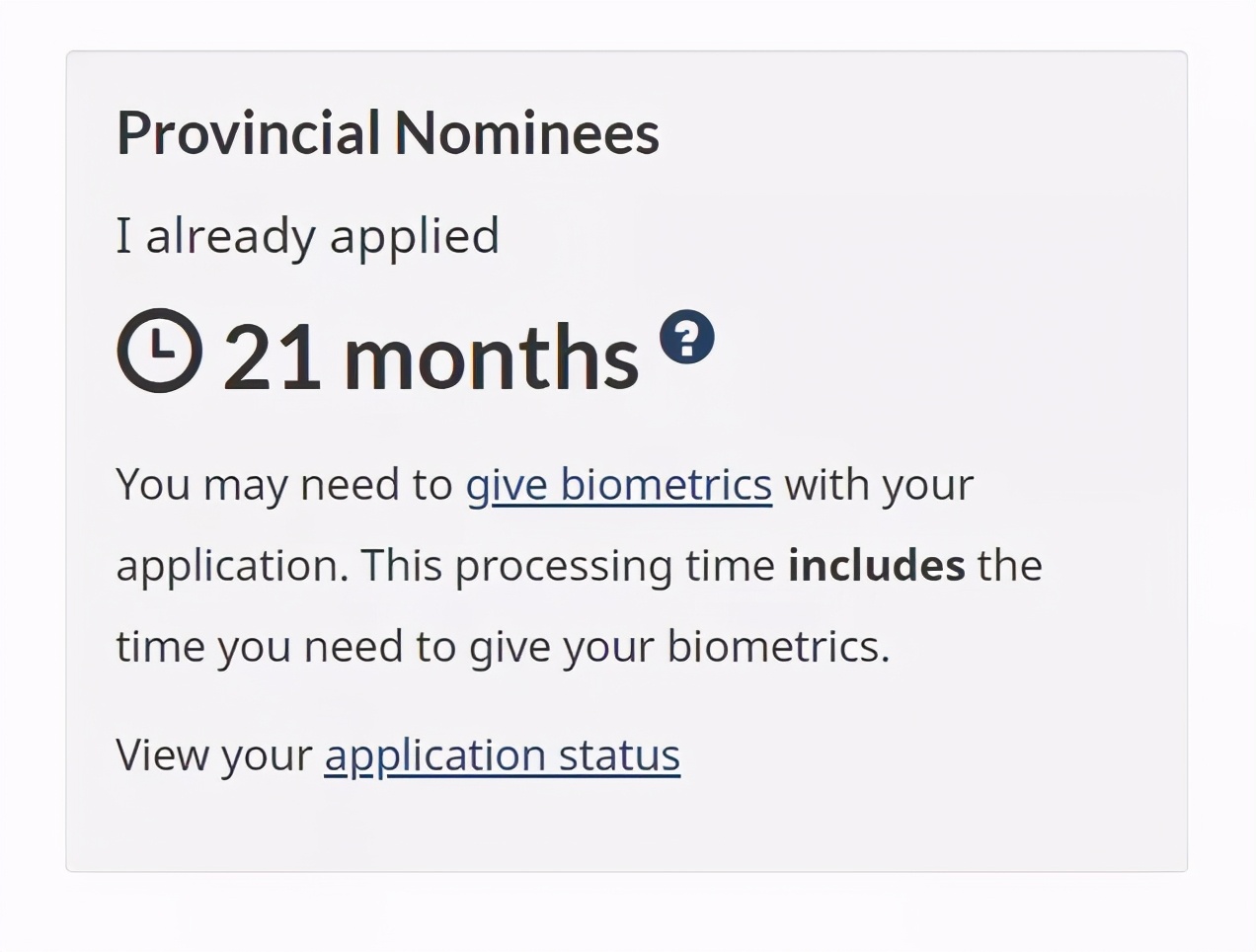Screen dimensions: 1256x952
Task: Click the number "21"
Action: click(x=274, y=357)
